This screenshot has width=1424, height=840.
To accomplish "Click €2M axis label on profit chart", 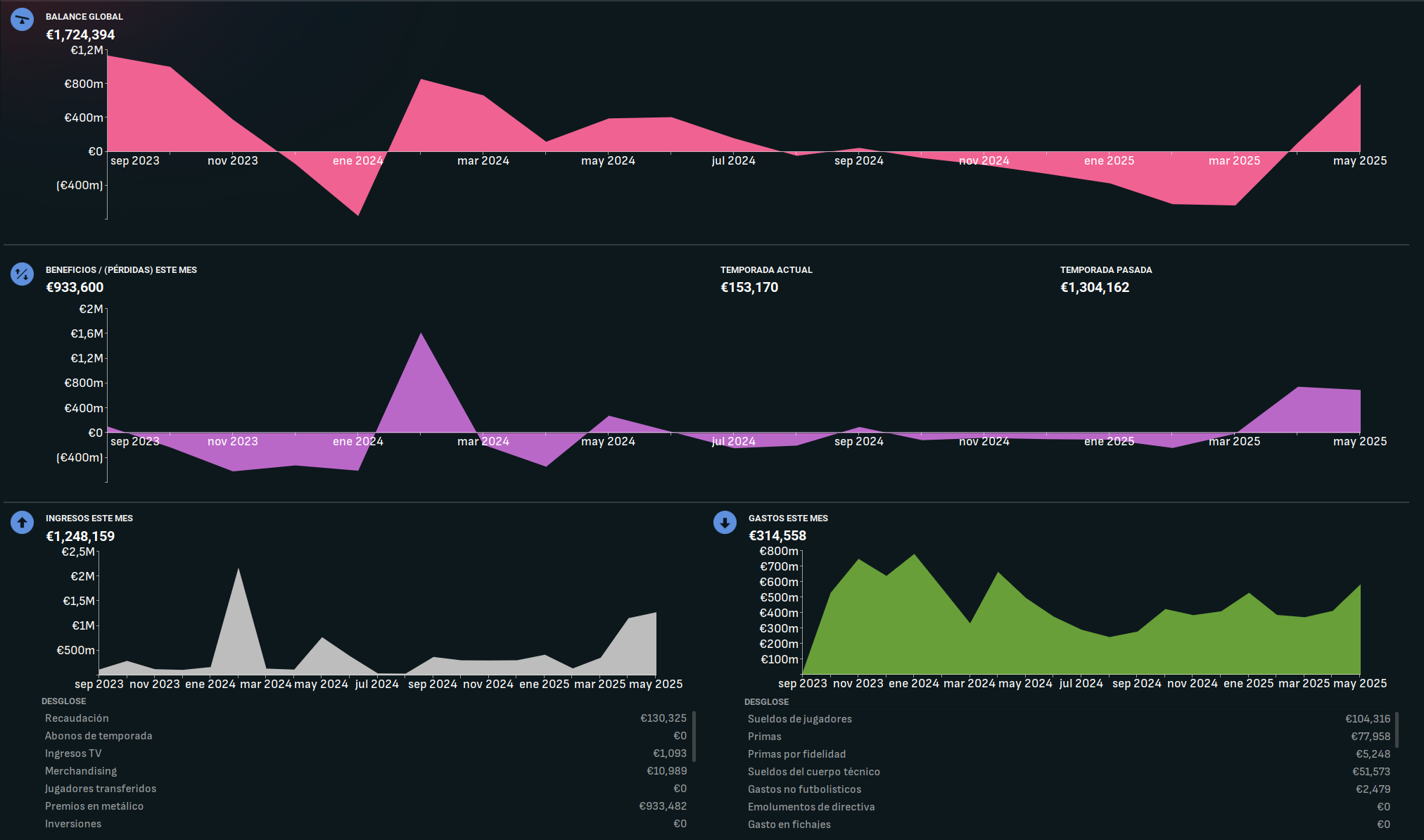I will pos(91,309).
